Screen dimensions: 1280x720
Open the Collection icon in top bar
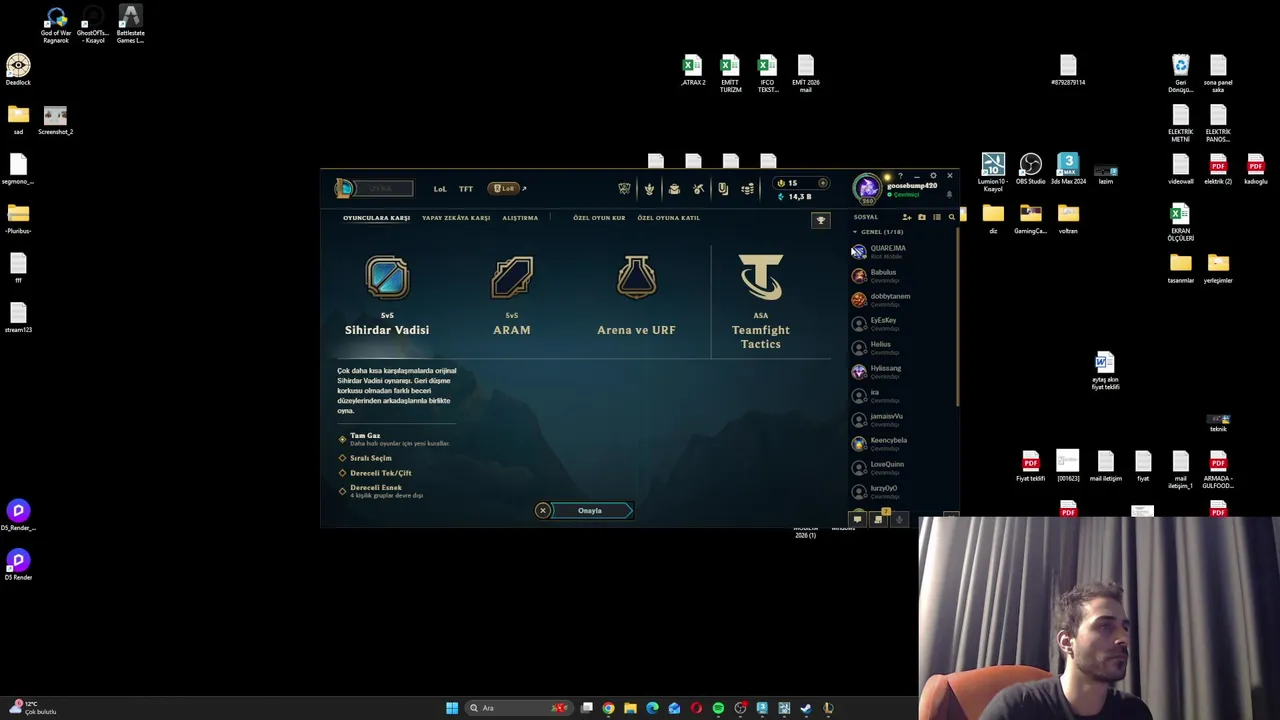point(674,189)
